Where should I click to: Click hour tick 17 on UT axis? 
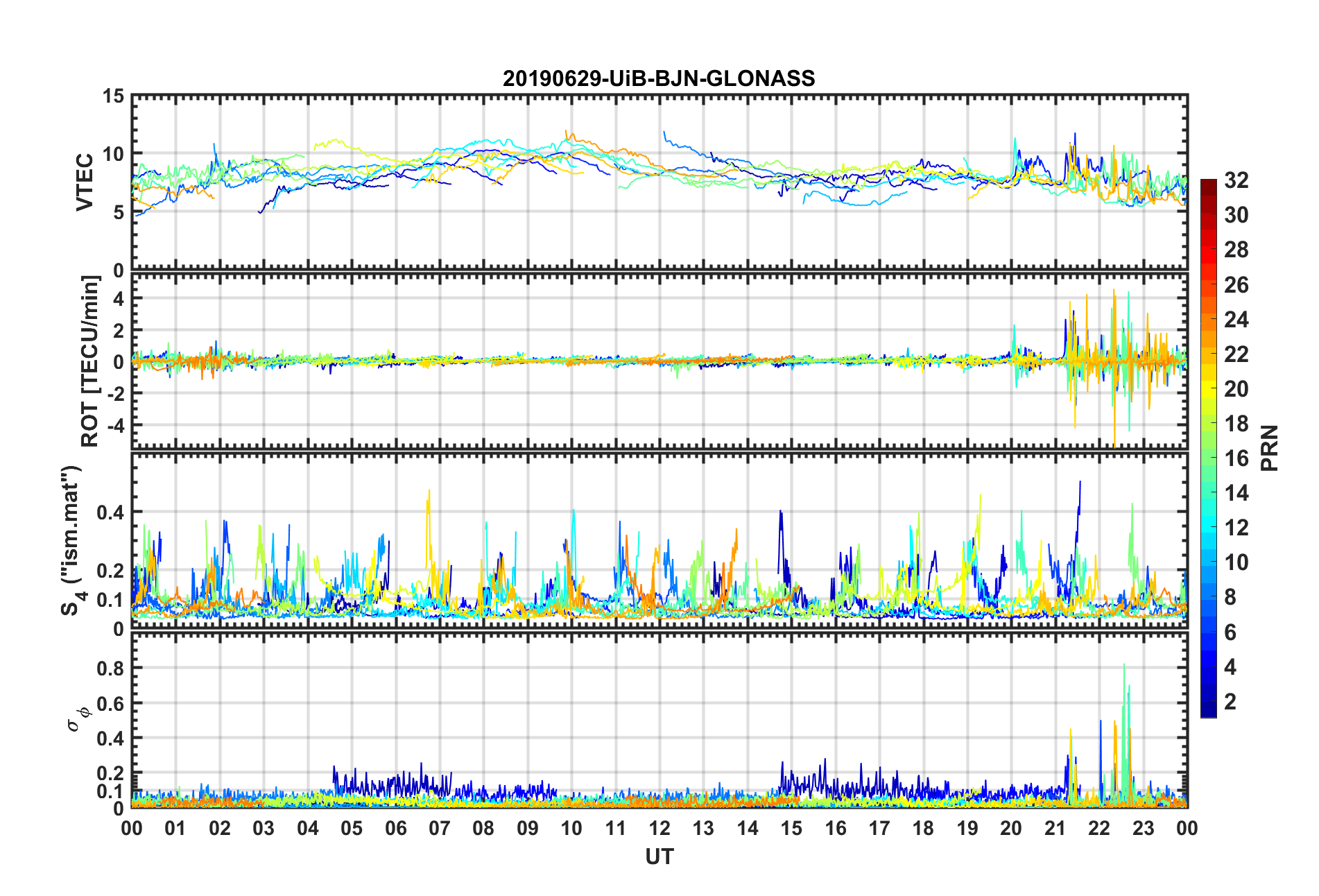pos(879,828)
